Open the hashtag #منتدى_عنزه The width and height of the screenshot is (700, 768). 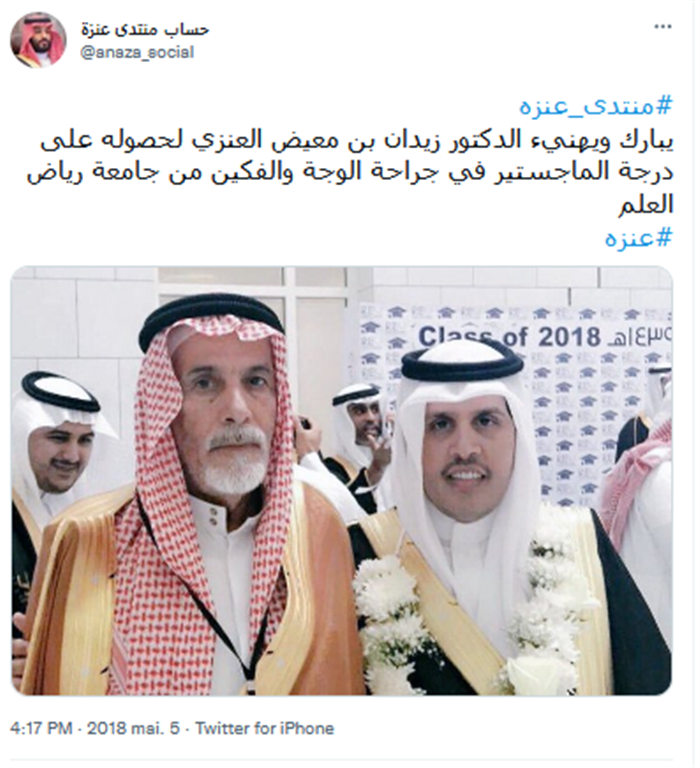(596, 106)
